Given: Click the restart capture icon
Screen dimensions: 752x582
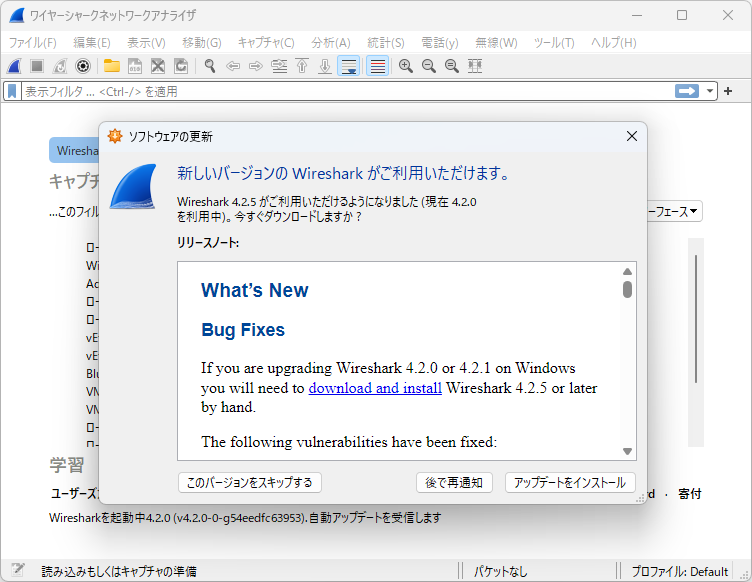Looking at the screenshot, I should (x=60, y=66).
